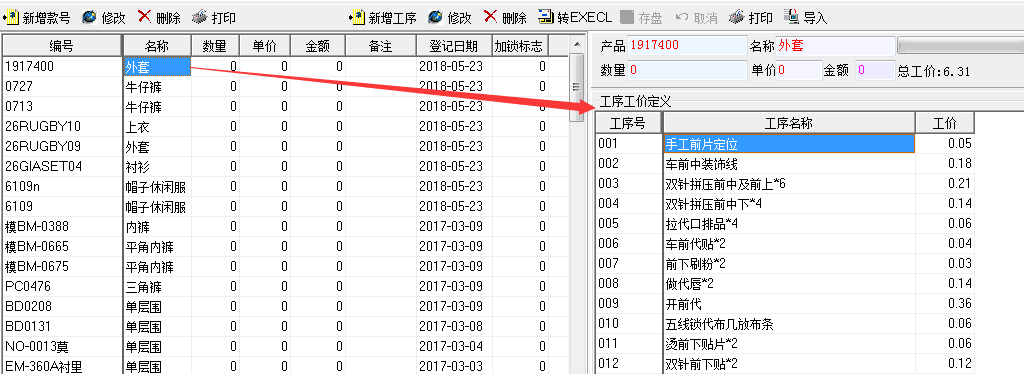
Task: Click the 新增工序 toolbar button
Action: click(383, 18)
